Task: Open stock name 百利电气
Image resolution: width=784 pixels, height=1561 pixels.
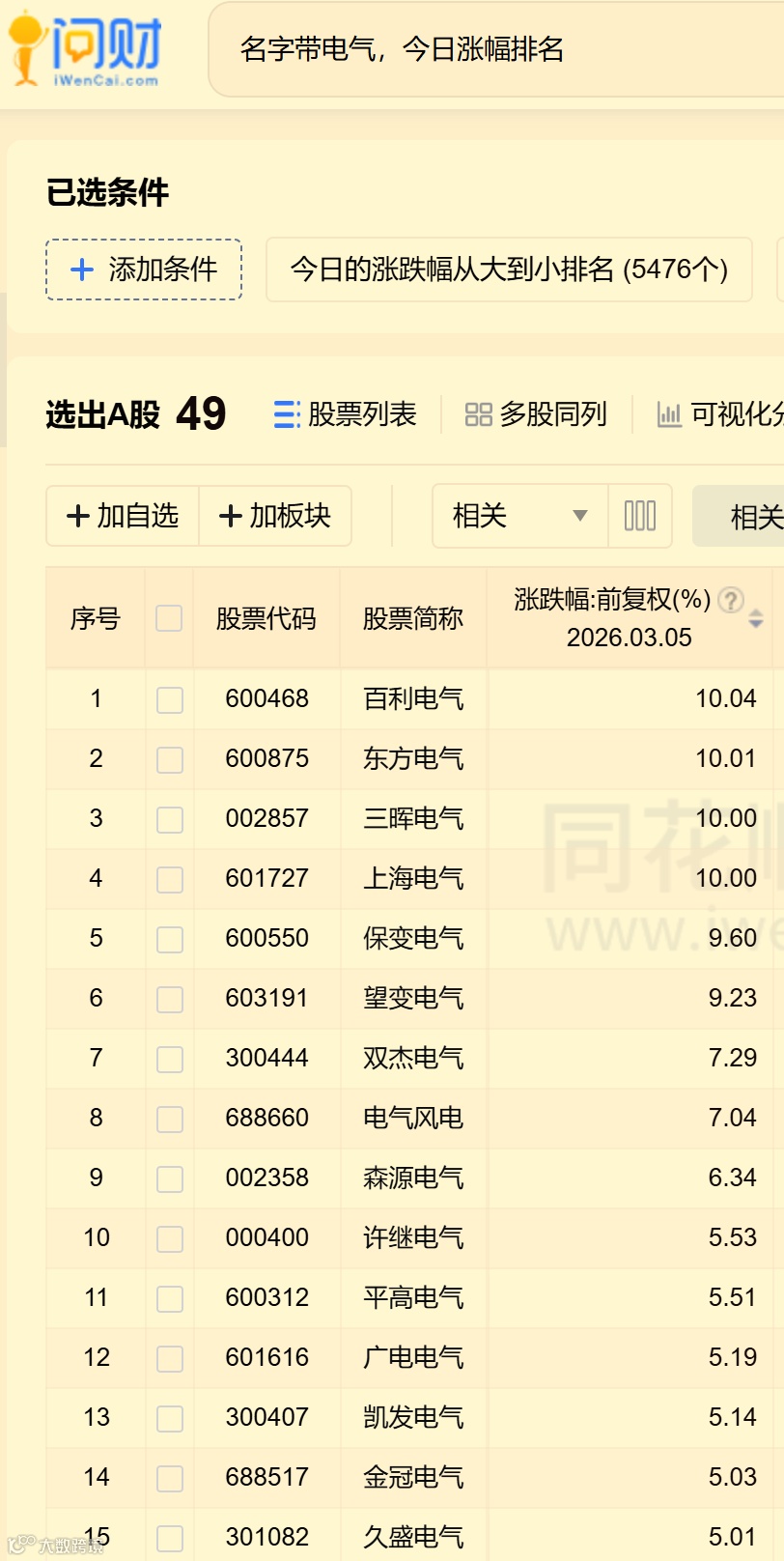Action: [x=413, y=698]
